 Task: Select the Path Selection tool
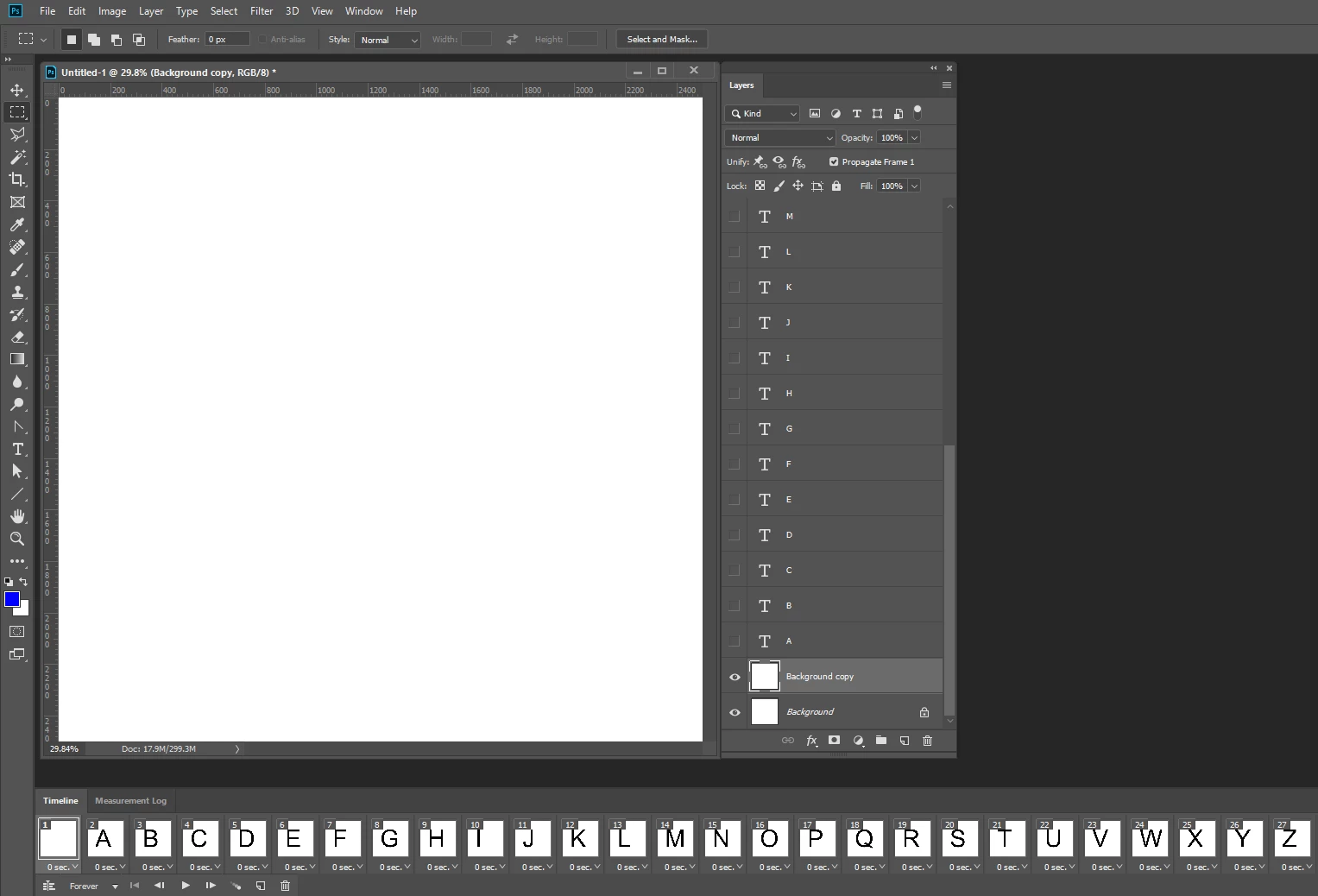(17, 471)
